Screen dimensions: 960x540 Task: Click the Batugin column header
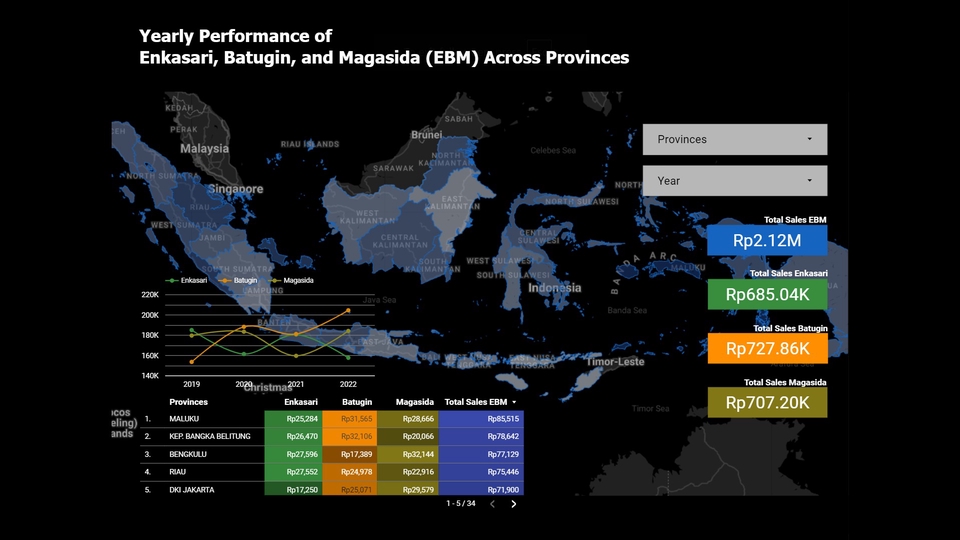coord(357,402)
